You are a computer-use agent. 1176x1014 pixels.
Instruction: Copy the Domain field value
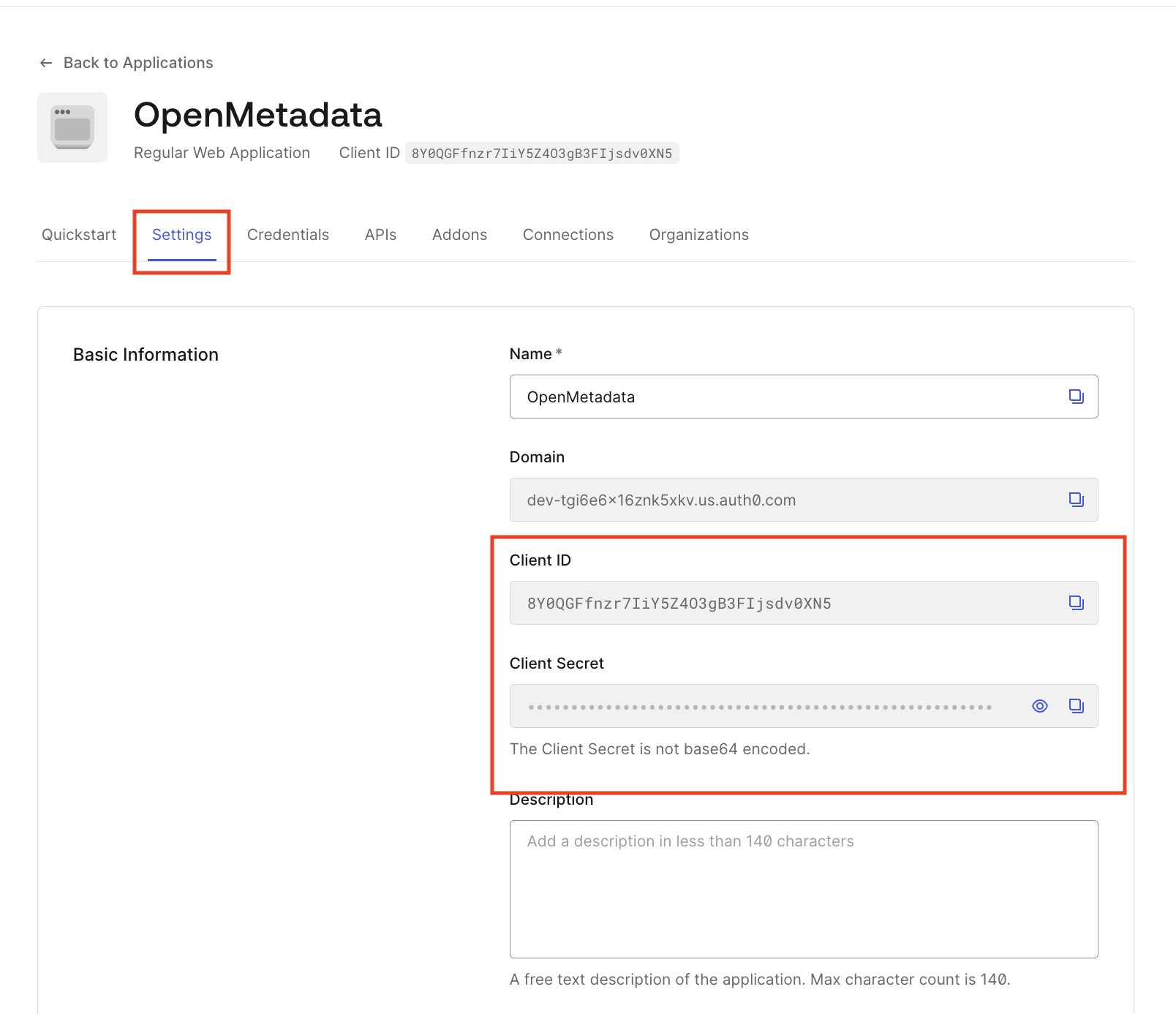[1076, 500]
